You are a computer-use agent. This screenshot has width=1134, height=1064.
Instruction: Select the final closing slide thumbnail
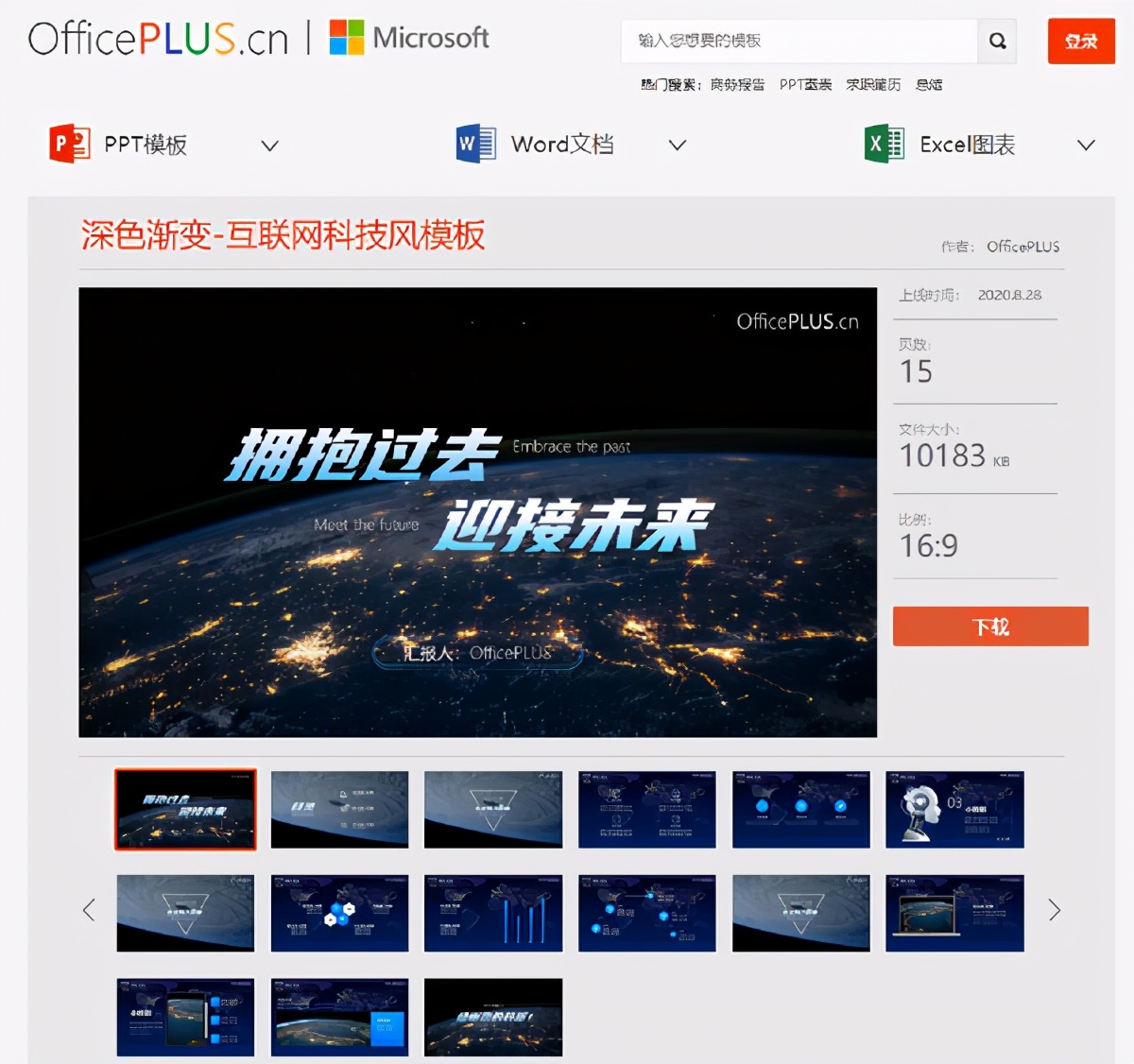pos(493,1017)
